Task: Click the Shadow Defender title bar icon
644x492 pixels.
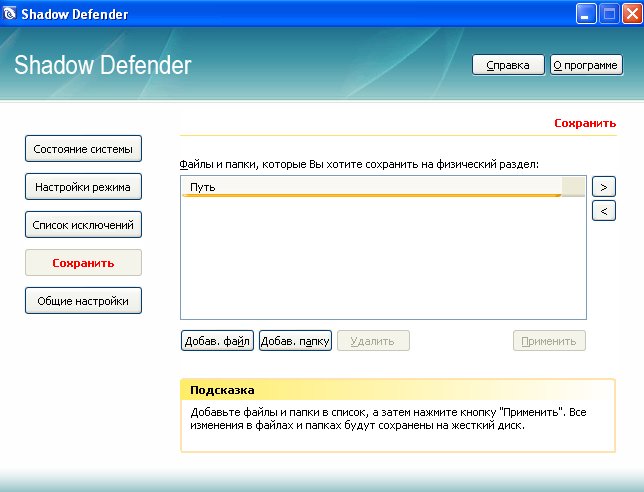Action: point(9,13)
